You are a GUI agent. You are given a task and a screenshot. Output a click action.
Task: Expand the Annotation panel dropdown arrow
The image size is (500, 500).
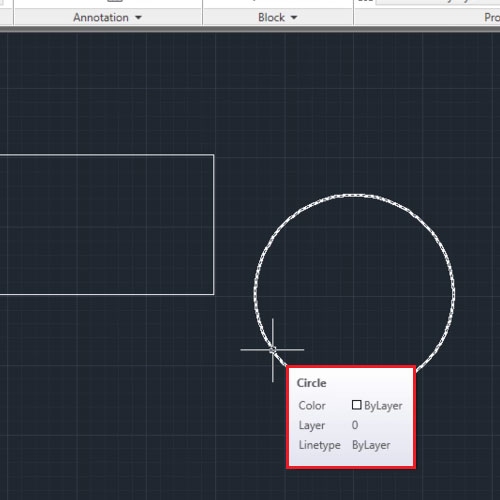coord(138,18)
